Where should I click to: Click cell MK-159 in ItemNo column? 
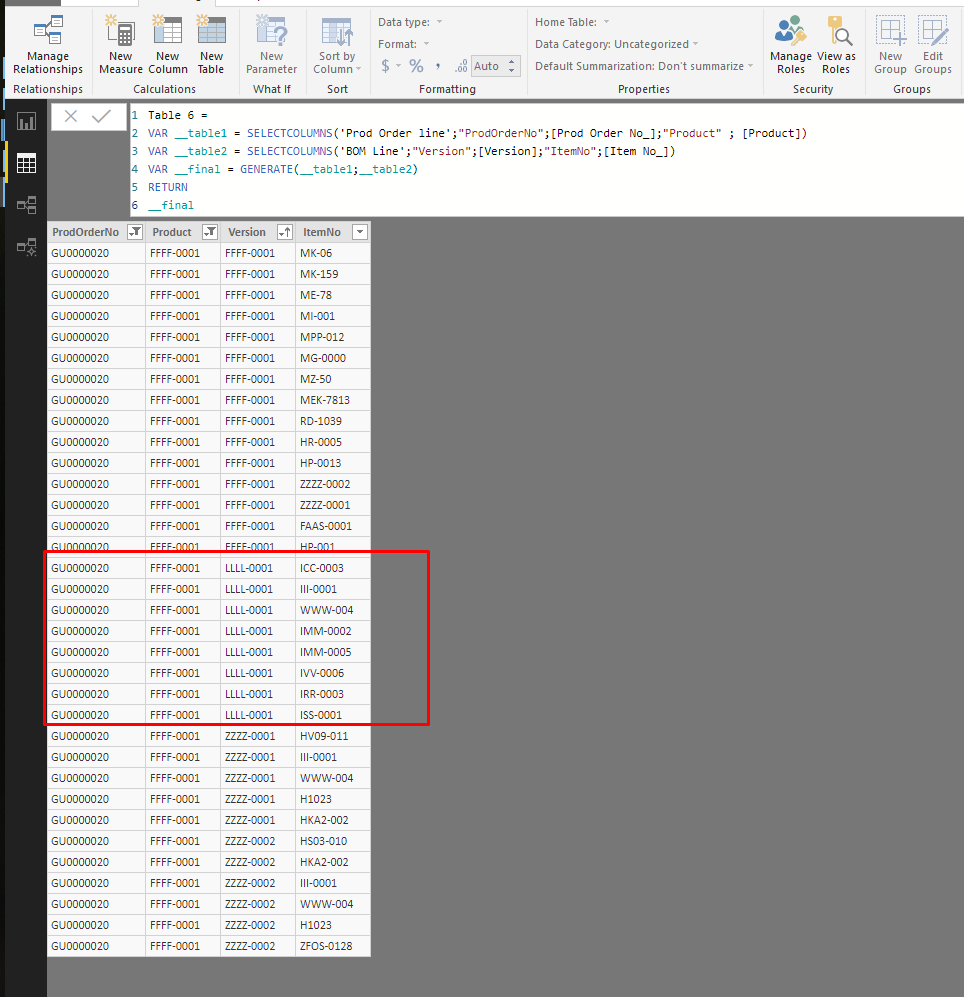pos(333,274)
